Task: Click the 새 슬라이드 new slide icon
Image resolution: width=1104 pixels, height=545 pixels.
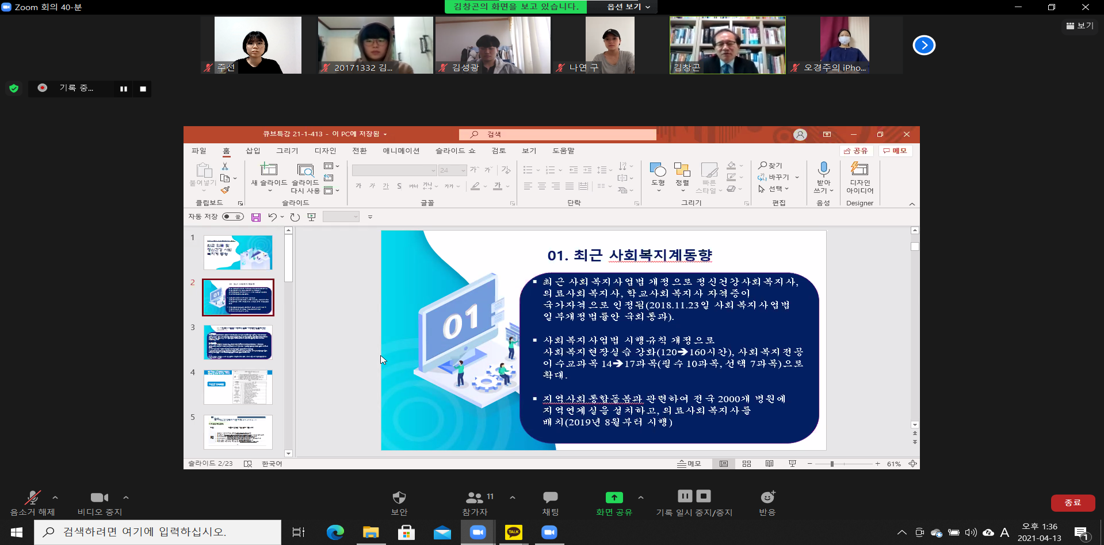Action: 269,172
